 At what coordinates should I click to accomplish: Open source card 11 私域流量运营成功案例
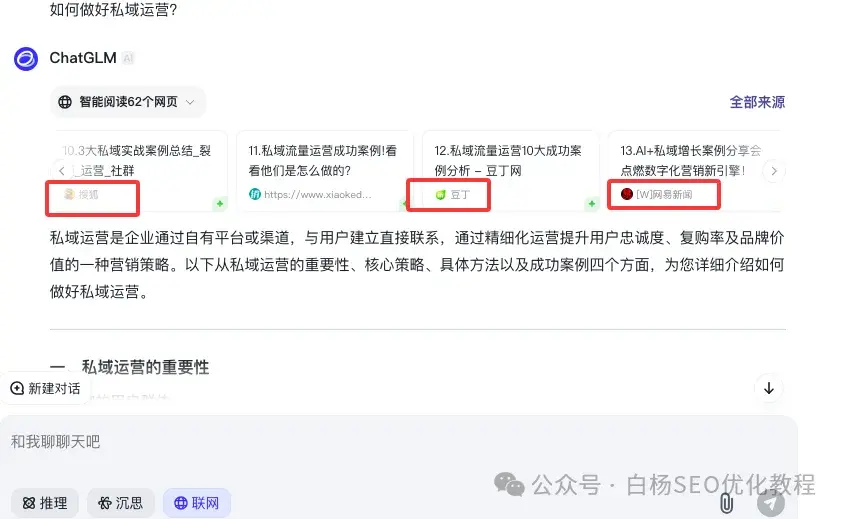325,171
